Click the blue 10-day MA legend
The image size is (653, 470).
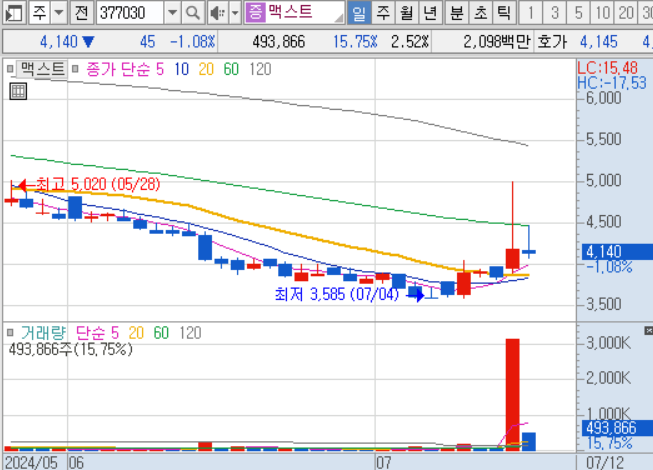click(x=181, y=69)
